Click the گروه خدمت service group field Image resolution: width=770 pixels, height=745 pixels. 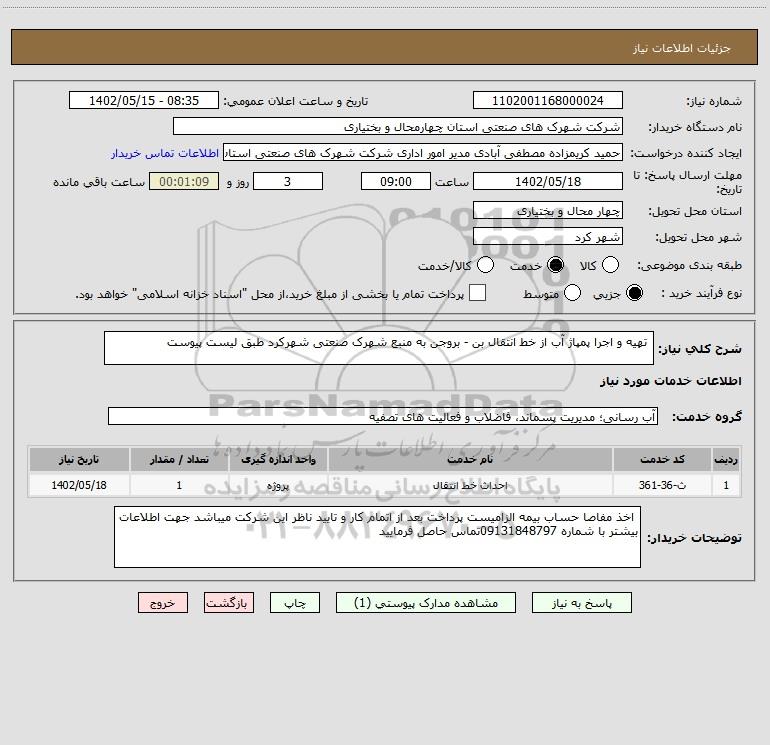383,416
